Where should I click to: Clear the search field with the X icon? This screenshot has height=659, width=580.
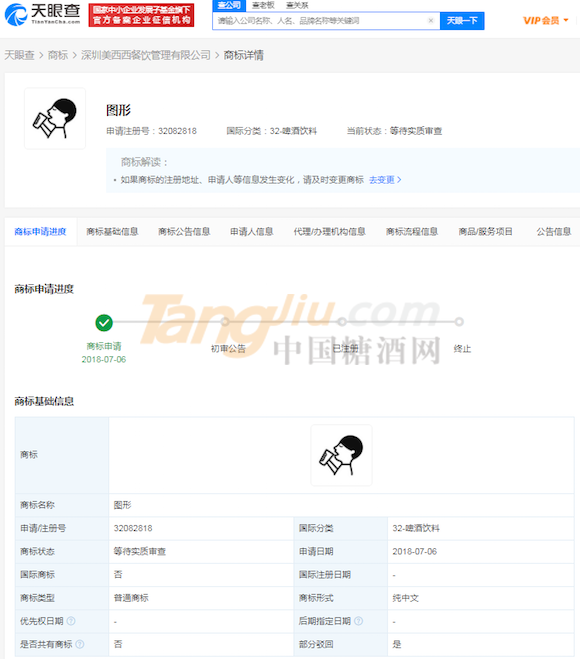point(431,21)
